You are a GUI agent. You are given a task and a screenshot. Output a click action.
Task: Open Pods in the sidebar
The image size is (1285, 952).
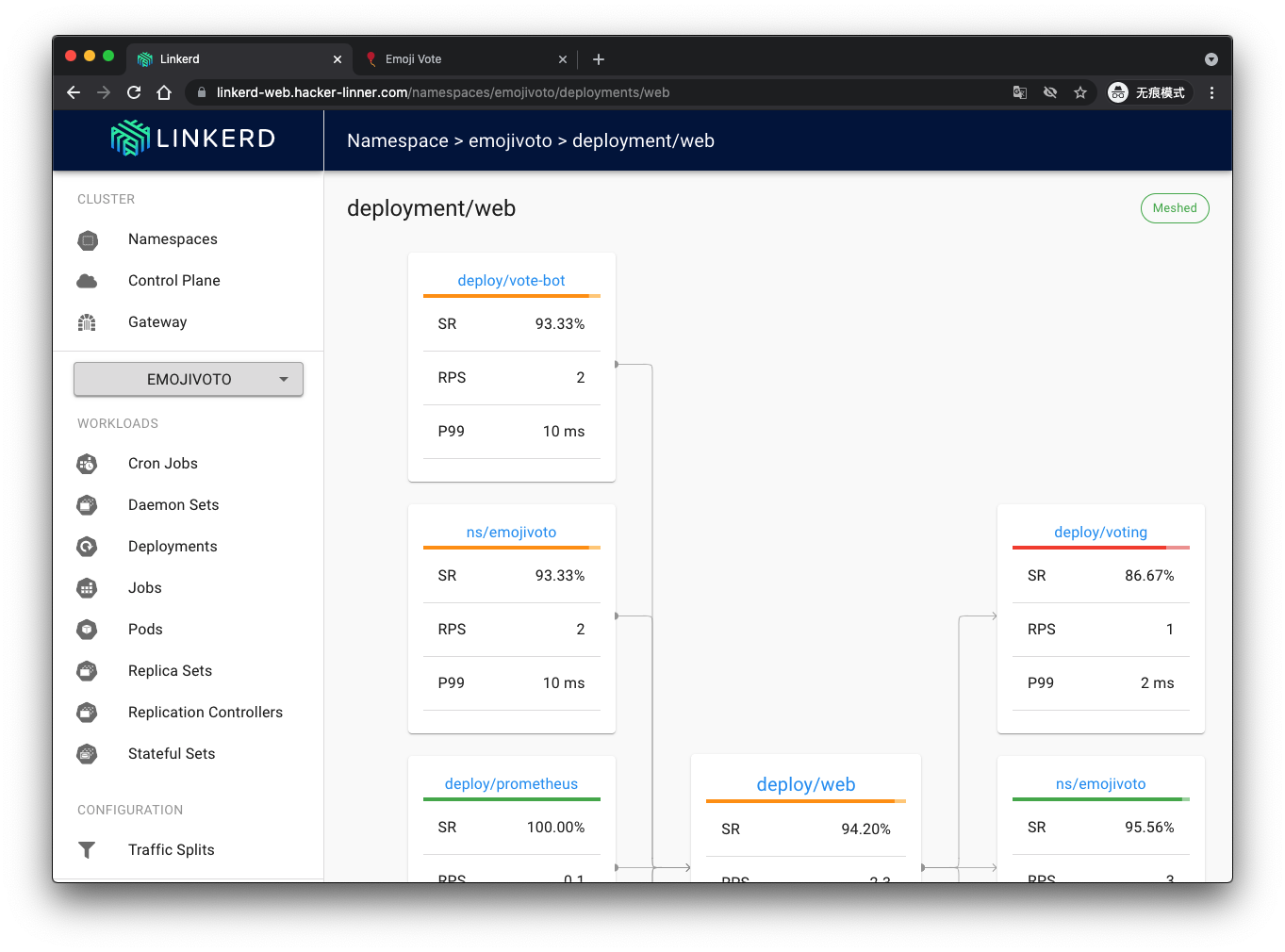coord(145,630)
